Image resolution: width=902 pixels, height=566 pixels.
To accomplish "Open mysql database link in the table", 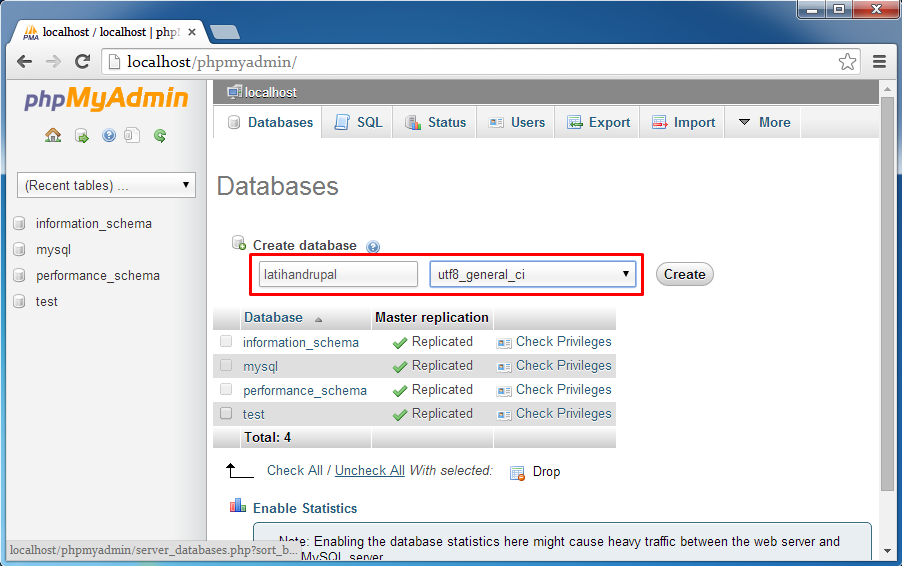I will pyautogui.click(x=261, y=366).
